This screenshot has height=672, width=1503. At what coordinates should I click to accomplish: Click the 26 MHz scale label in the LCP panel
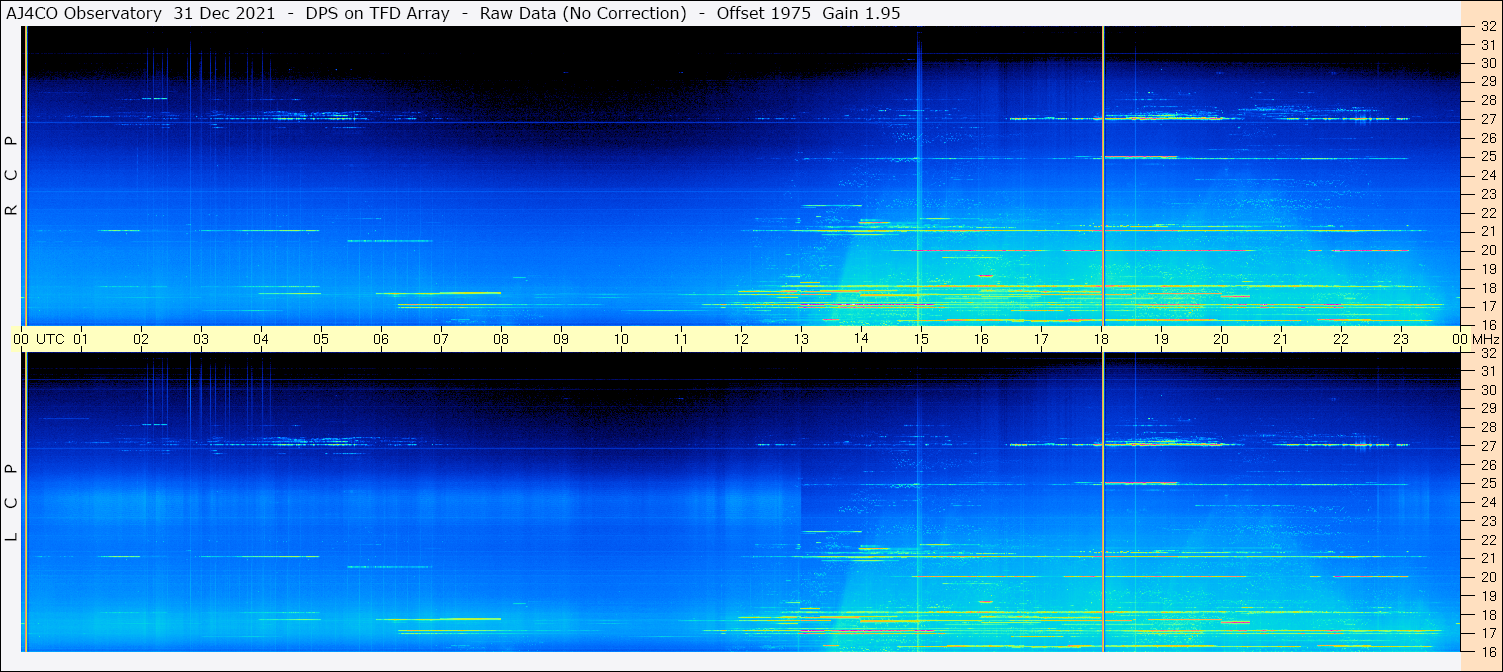click(1487, 464)
